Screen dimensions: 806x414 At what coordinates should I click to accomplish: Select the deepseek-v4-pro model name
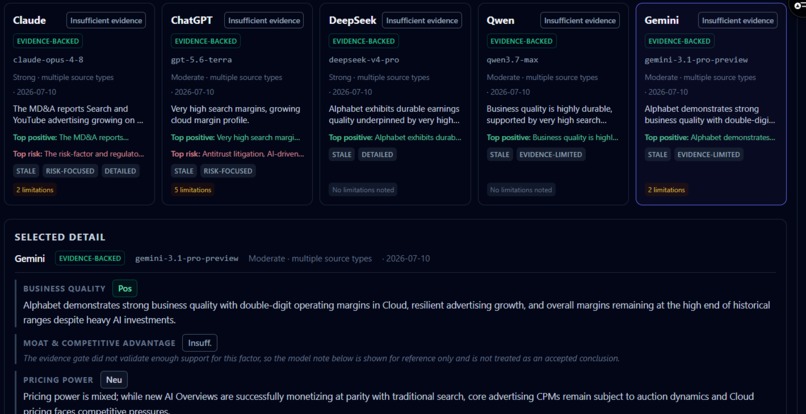tap(364, 60)
